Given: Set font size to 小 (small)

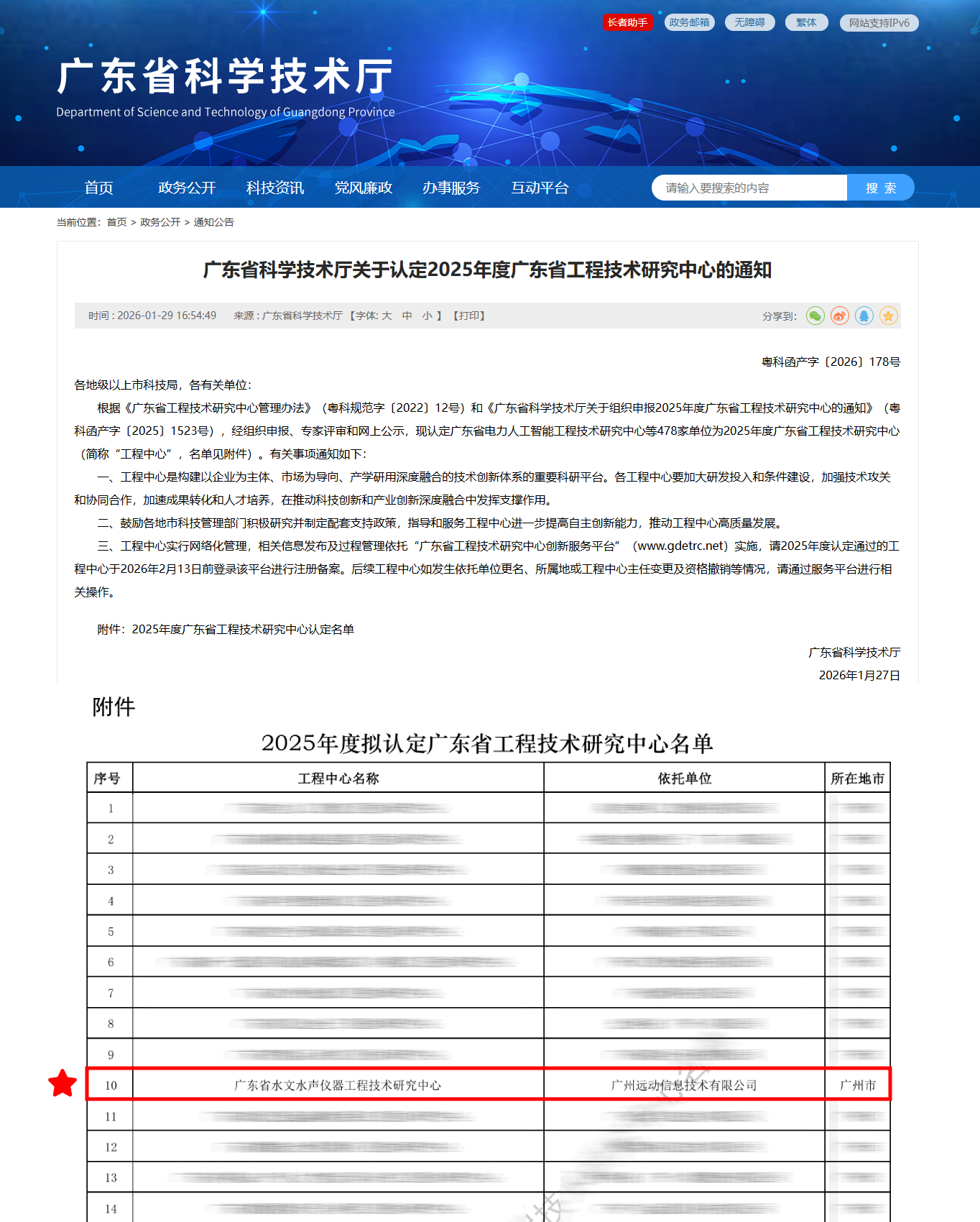Looking at the screenshot, I should [x=427, y=316].
